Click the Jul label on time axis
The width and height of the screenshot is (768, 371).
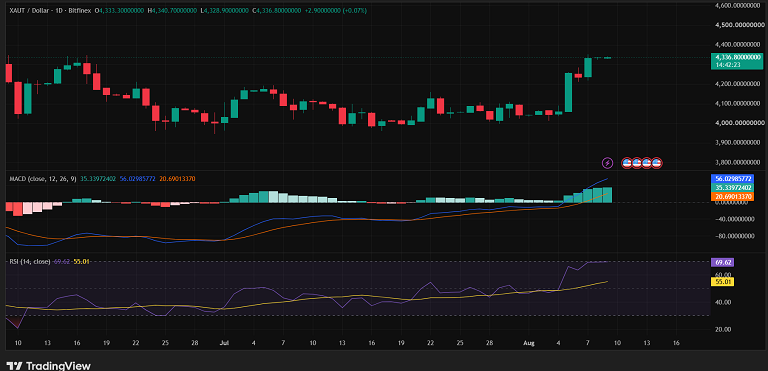pos(225,343)
